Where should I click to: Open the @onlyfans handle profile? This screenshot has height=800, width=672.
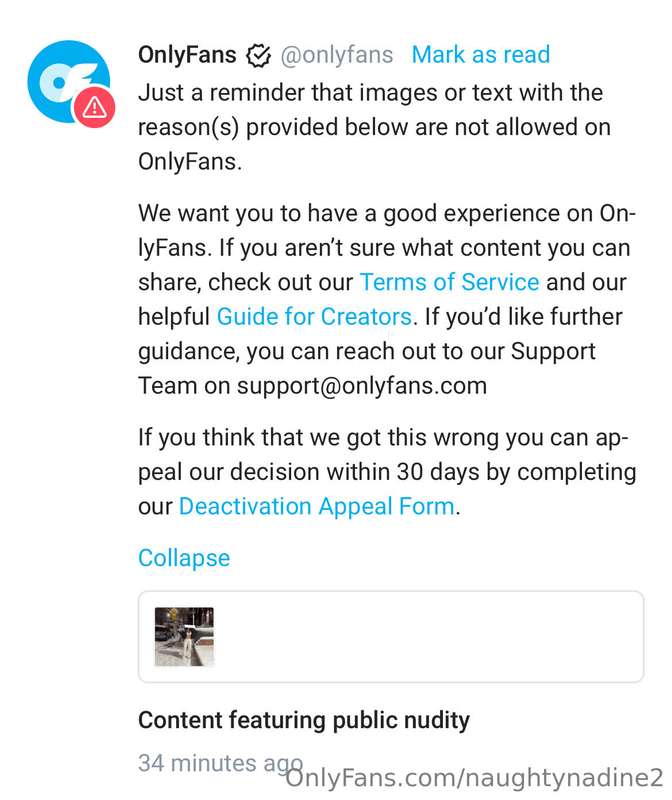coord(337,55)
